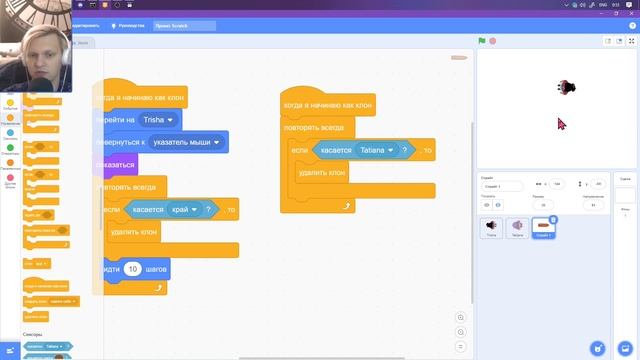Select the Trisha sprite thumbnail
The height and width of the screenshot is (360, 640).
(x=491, y=228)
